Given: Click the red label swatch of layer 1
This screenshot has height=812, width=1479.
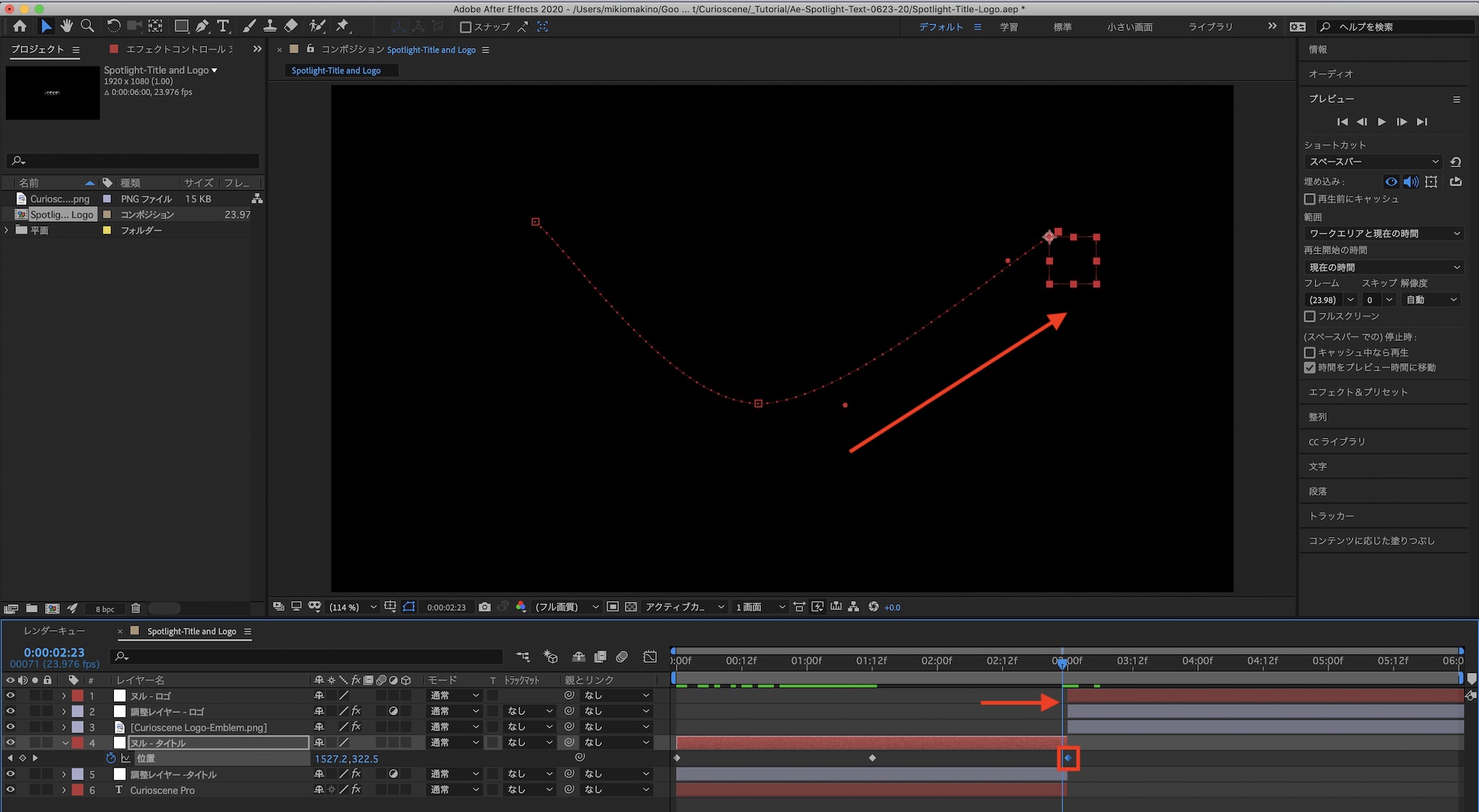Looking at the screenshot, I should [x=78, y=696].
